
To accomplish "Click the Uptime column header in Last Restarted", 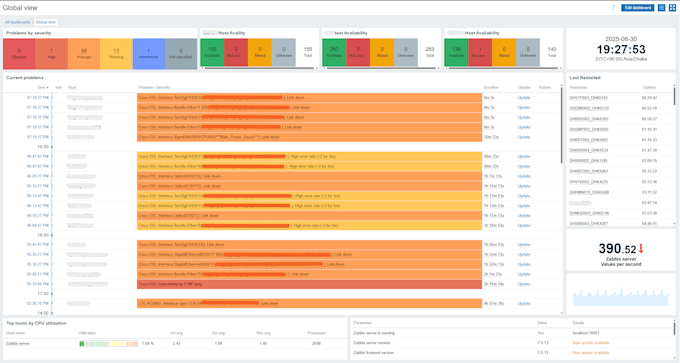I will (x=649, y=88).
